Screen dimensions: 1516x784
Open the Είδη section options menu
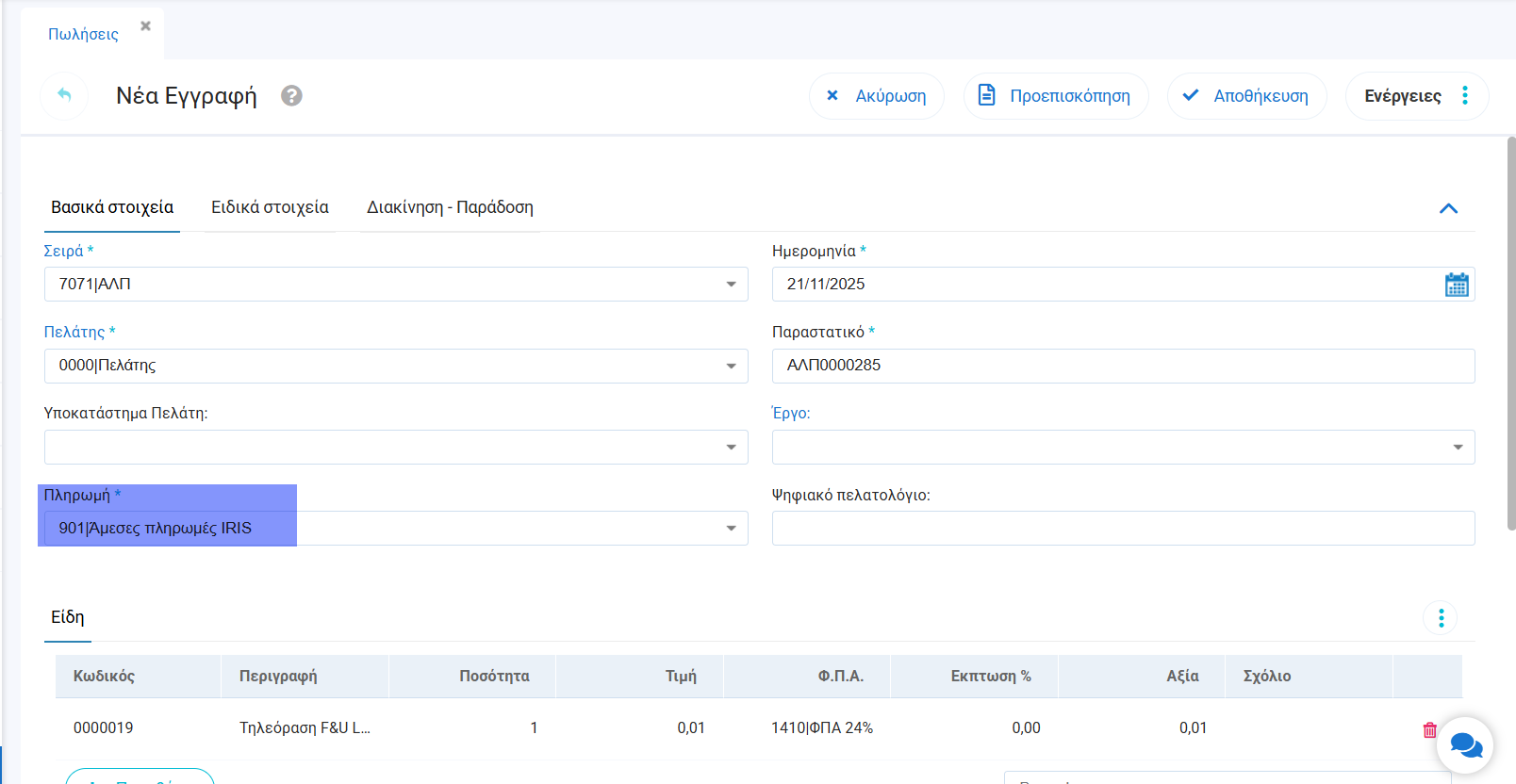(x=1440, y=618)
